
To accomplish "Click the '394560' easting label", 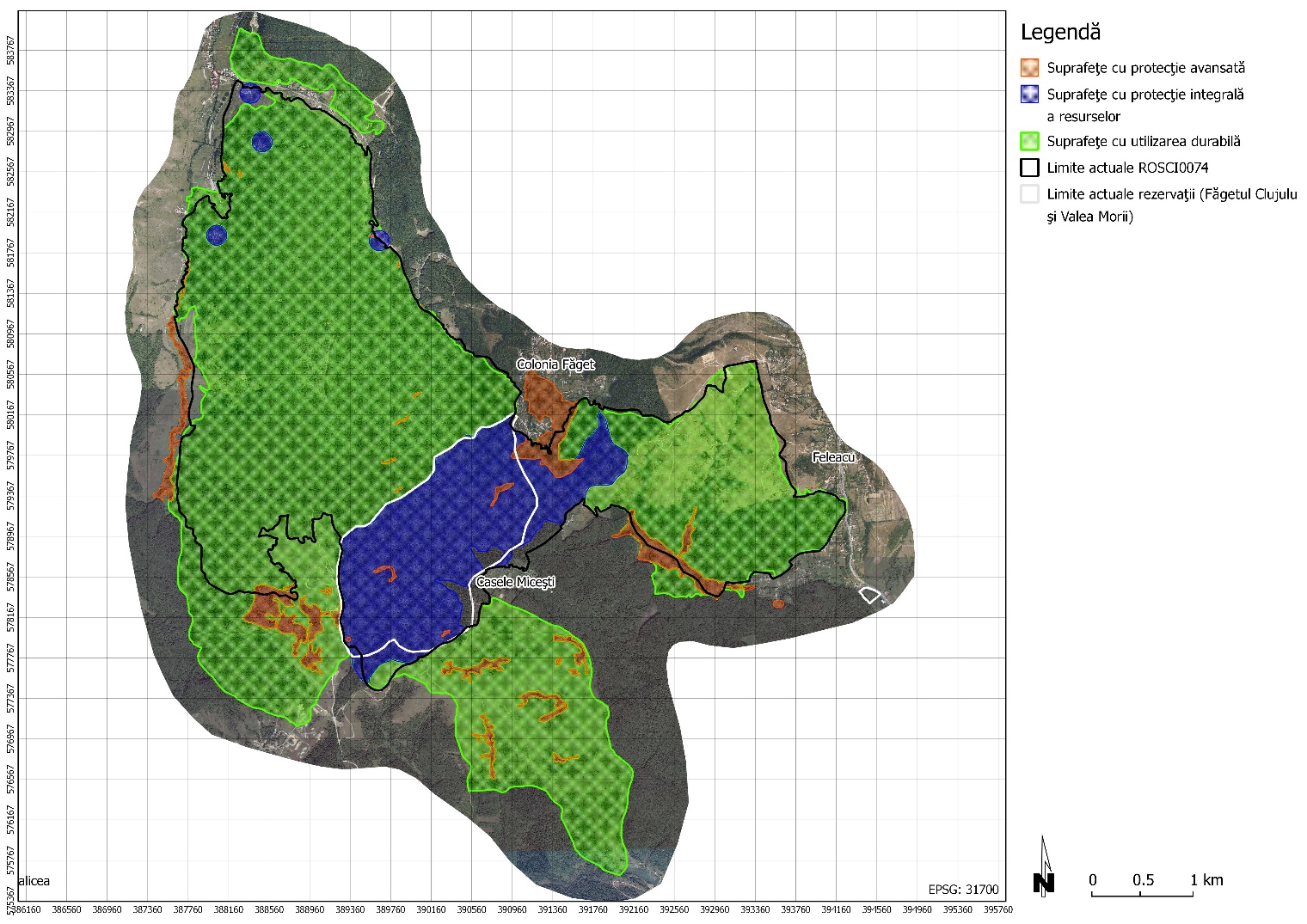I will pyautogui.click(x=876, y=909).
